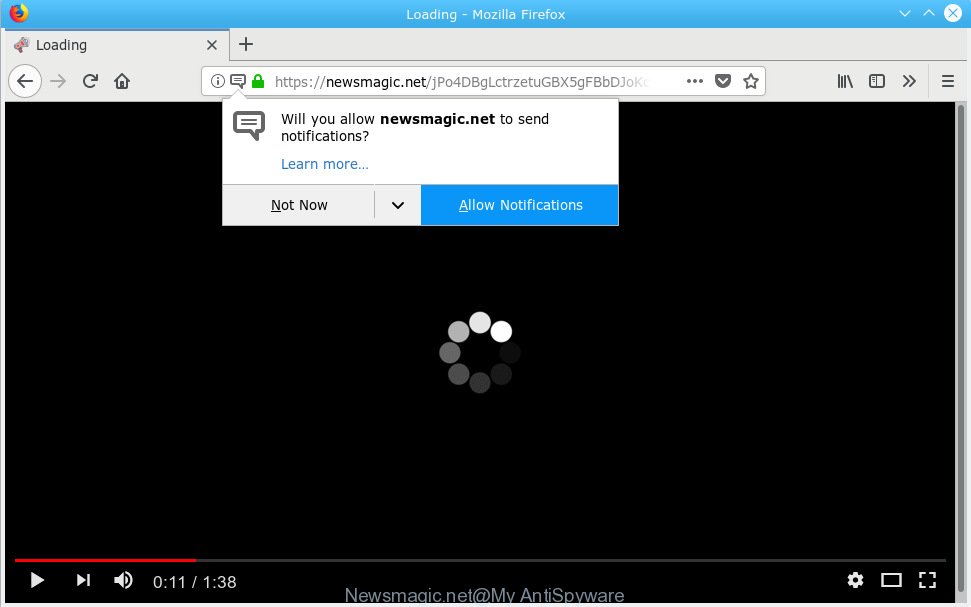Click Allow Notifications button

(520, 205)
